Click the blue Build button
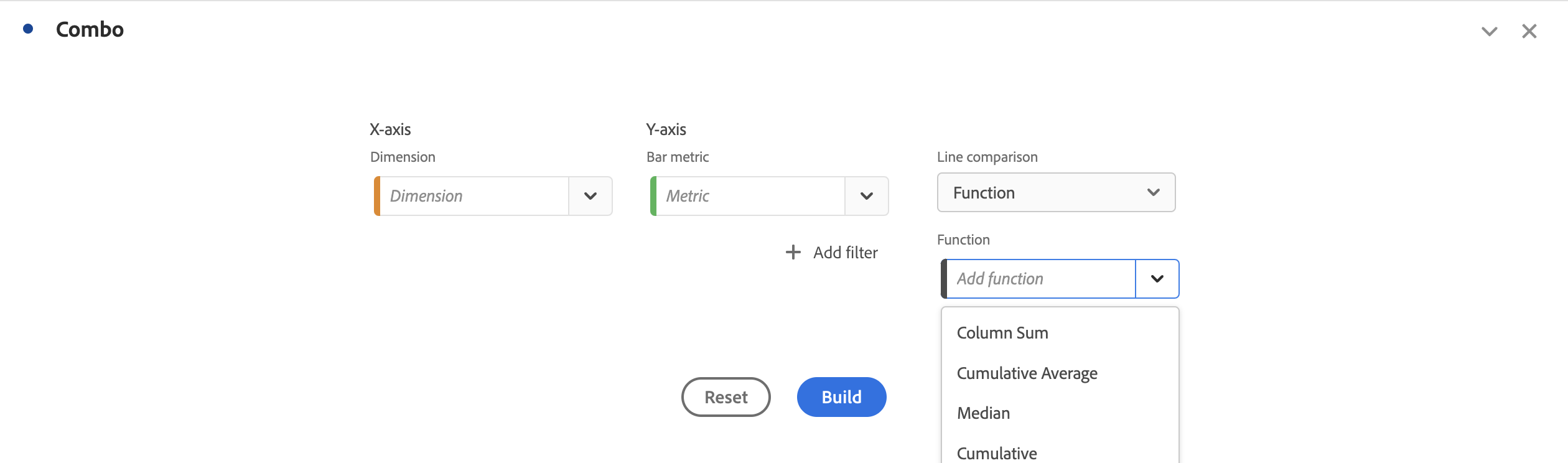 841,397
